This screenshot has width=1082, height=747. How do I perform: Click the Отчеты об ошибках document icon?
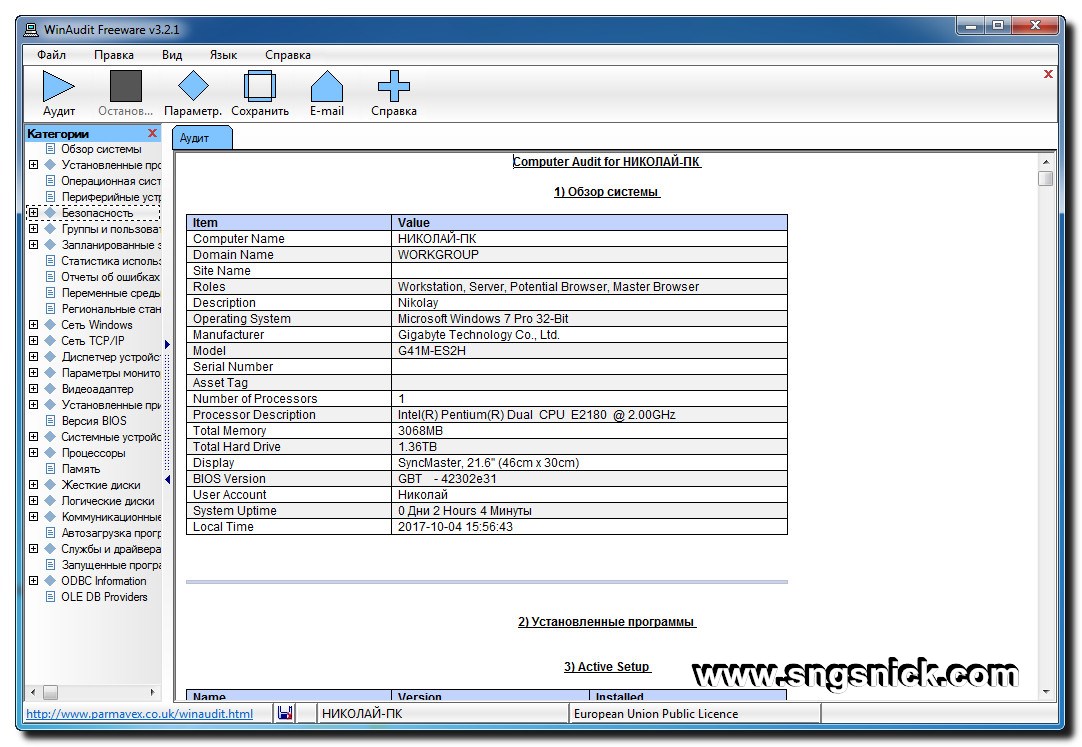(50, 277)
